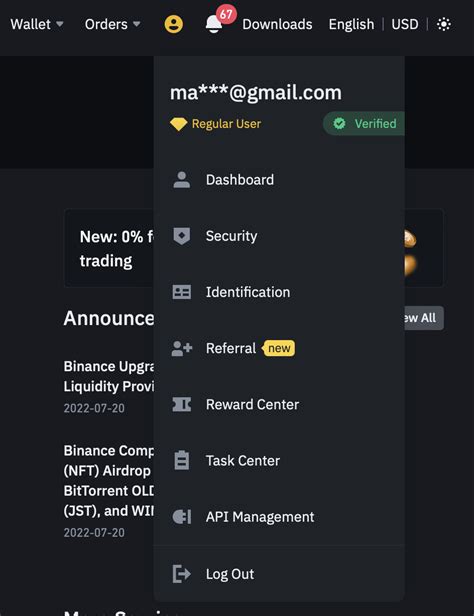Click the API Management plug icon
This screenshot has height=616, width=474.
pyautogui.click(x=182, y=517)
